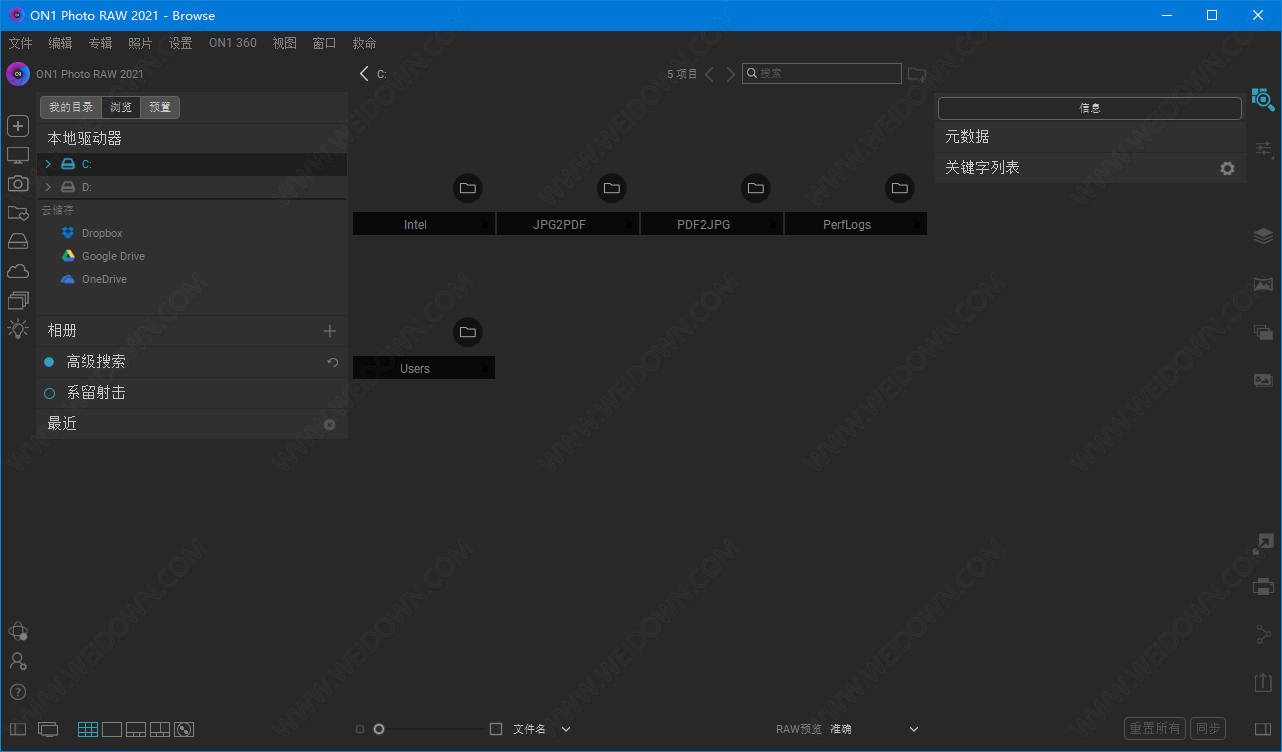Open the HDR stacked frames icon
The image size is (1282, 752).
click(1263, 332)
